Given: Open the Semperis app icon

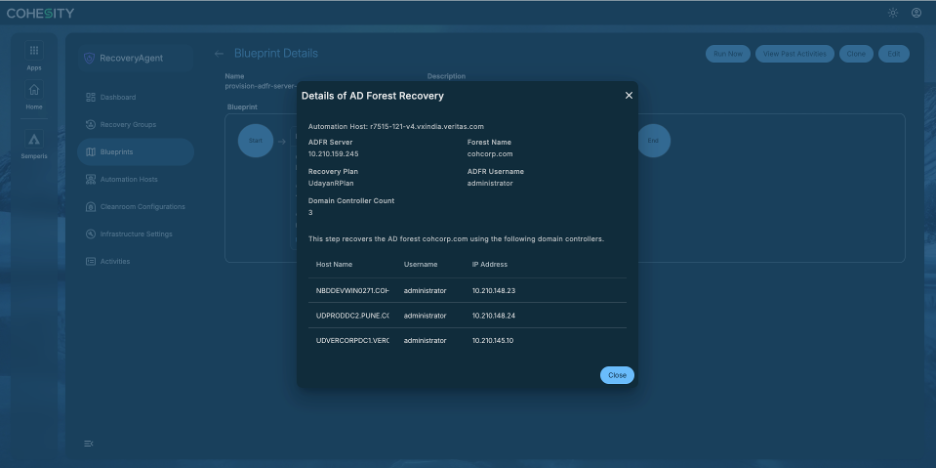Looking at the screenshot, I should (34, 139).
